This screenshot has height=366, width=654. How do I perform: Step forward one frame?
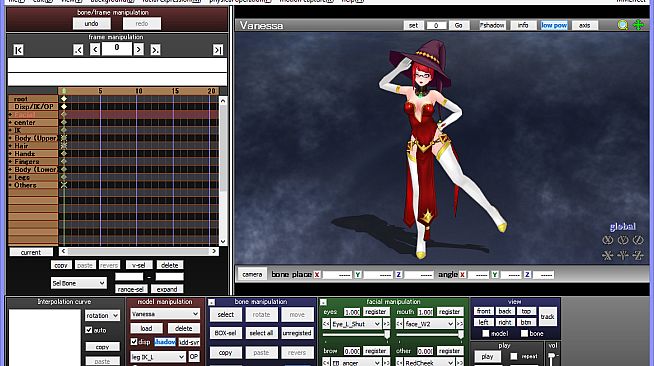click(138, 50)
